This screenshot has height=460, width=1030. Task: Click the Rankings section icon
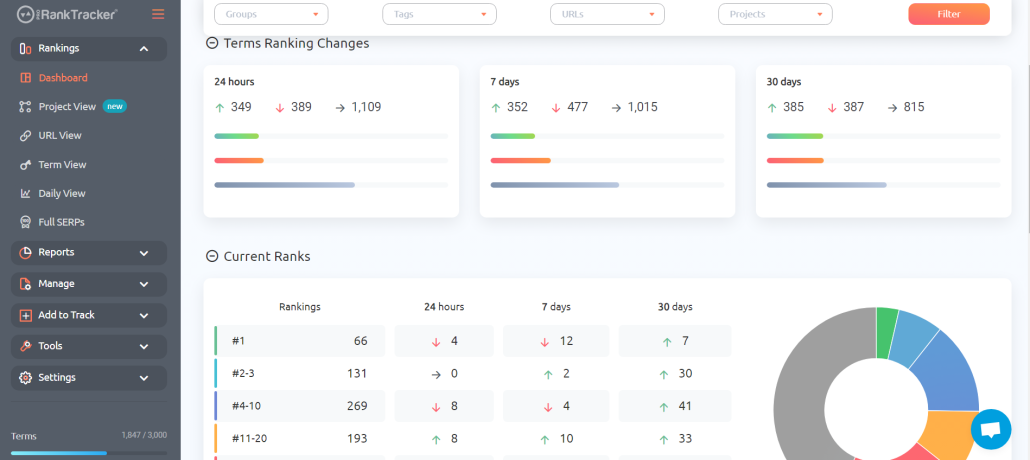click(x=26, y=49)
